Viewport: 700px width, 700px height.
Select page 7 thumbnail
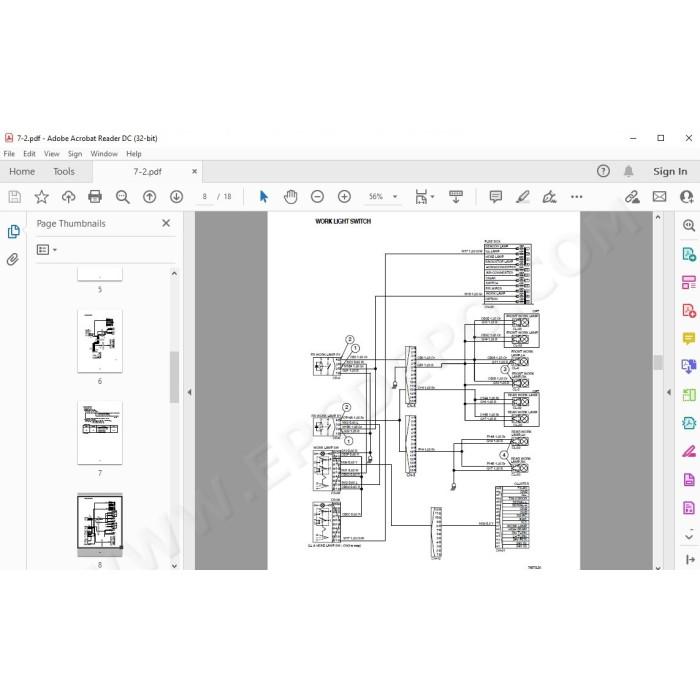click(x=100, y=432)
